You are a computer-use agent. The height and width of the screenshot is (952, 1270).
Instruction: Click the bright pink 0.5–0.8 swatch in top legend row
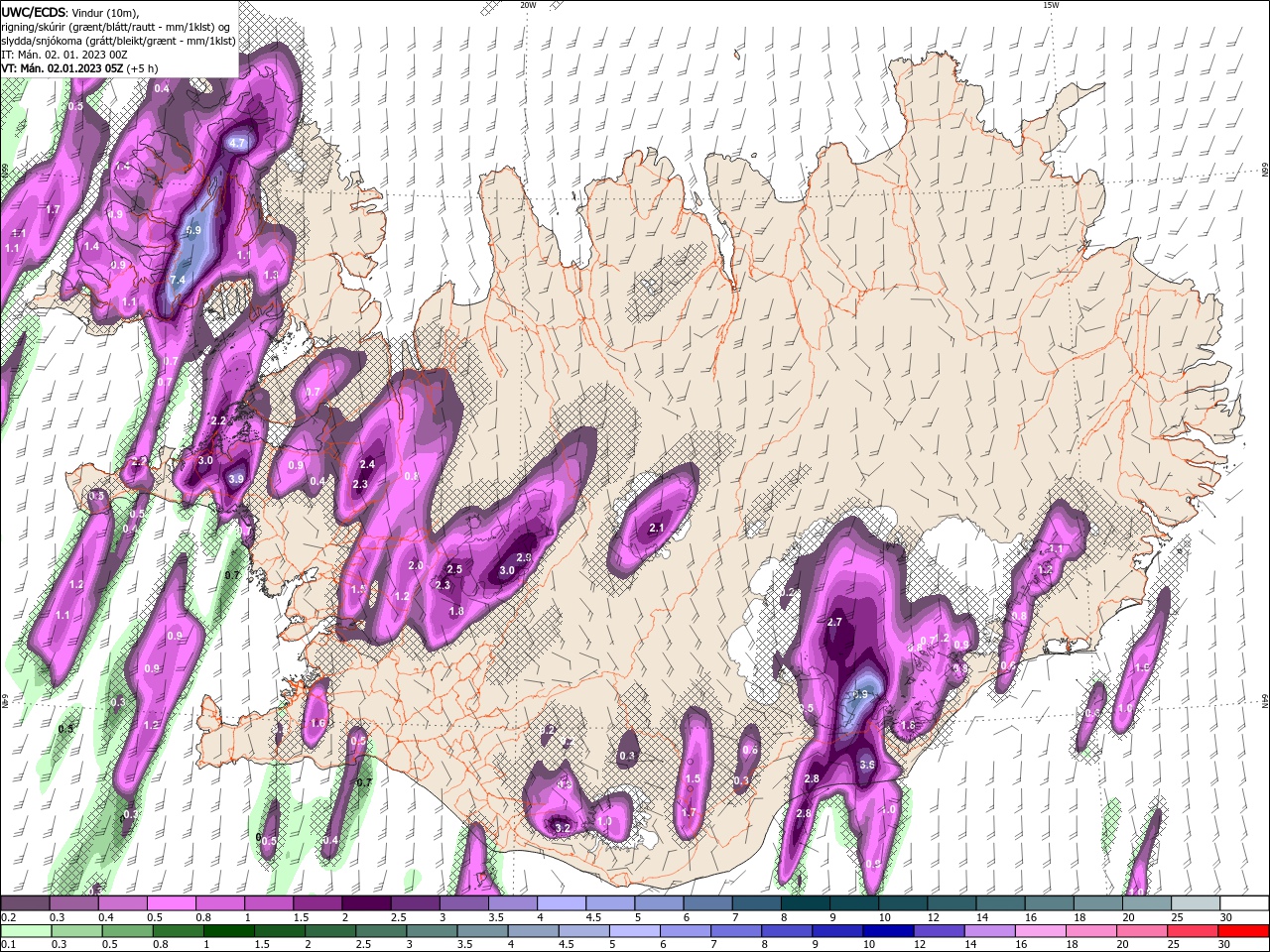coord(171,903)
